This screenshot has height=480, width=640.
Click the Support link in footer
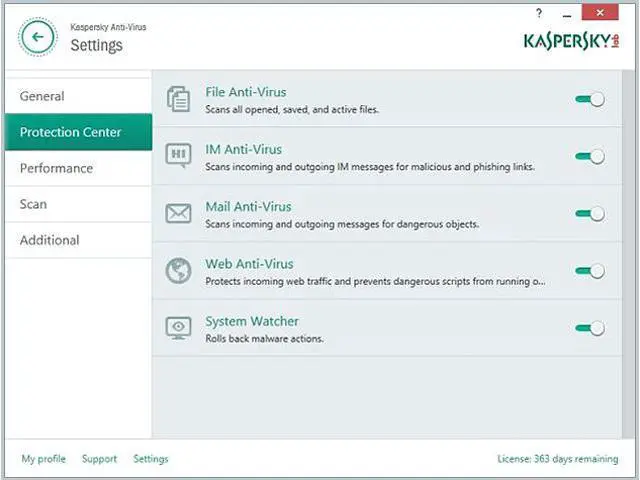coord(99,459)
